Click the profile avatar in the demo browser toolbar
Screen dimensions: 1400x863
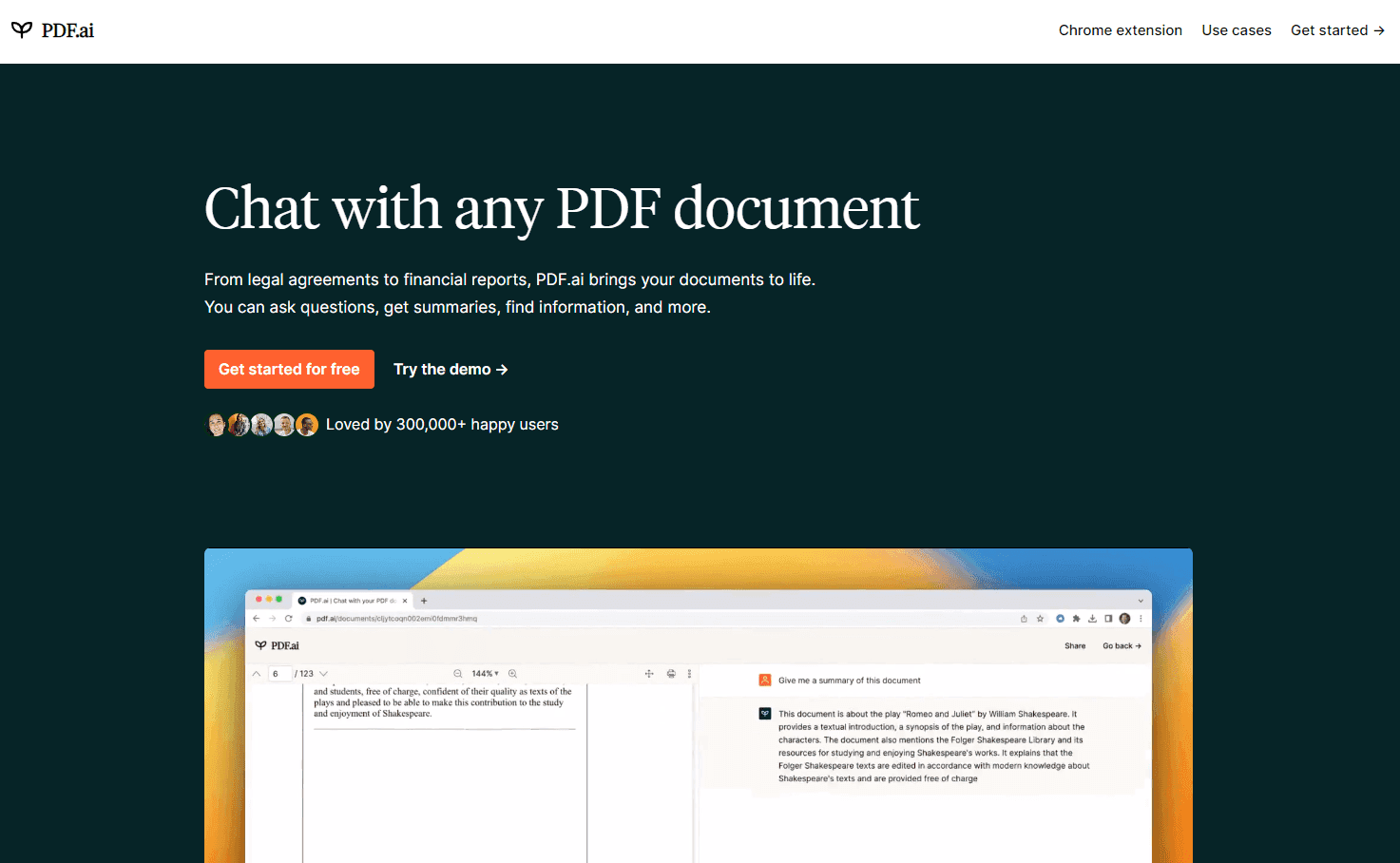[1124, 618]
